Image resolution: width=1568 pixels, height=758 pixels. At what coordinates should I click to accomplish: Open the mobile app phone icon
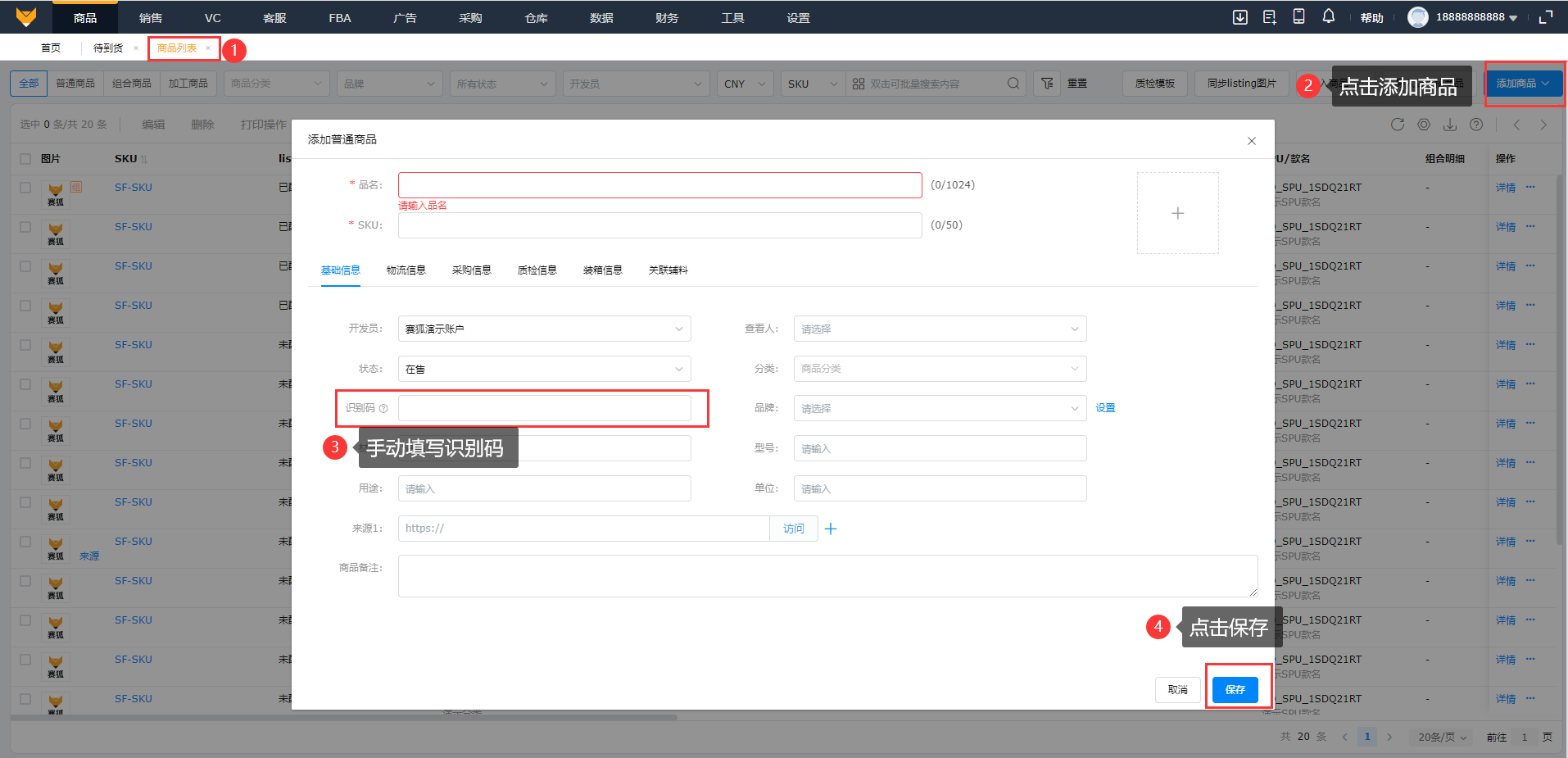click(x=1298, y=16)
